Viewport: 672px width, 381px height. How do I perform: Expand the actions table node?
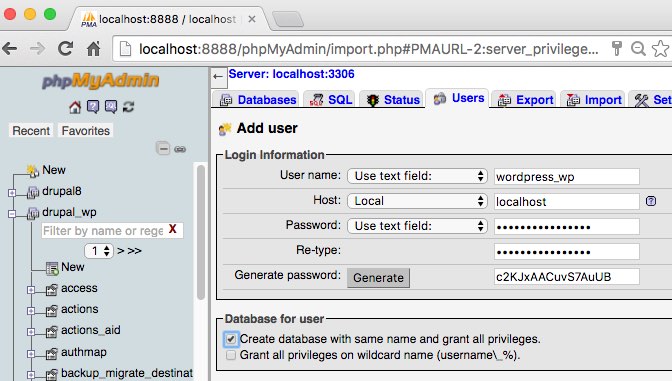[31, 311]
